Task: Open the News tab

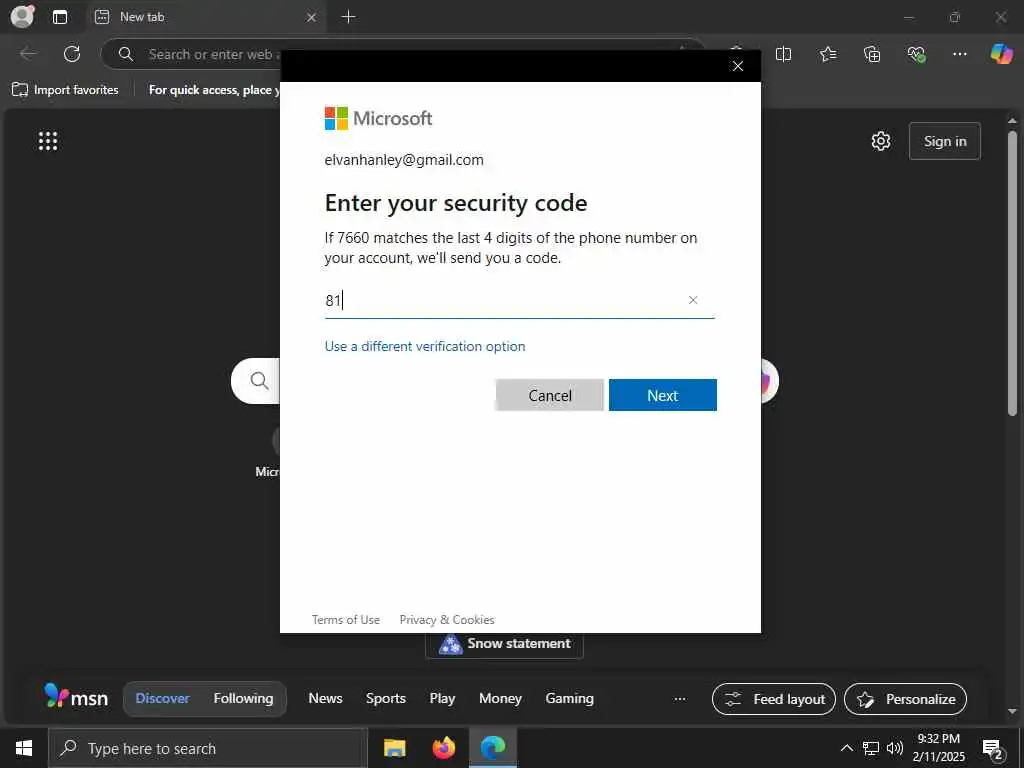Action: pyautogui.click(x=325, y=698)
